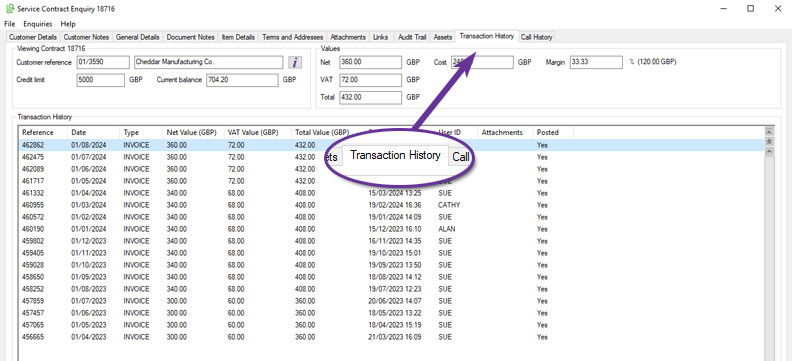Click the Customer reference field 01/3590

[103, 63]
